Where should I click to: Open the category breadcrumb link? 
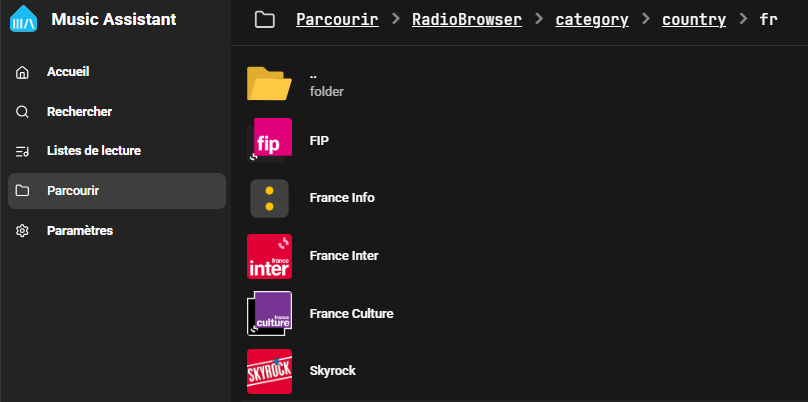(592, 20)
